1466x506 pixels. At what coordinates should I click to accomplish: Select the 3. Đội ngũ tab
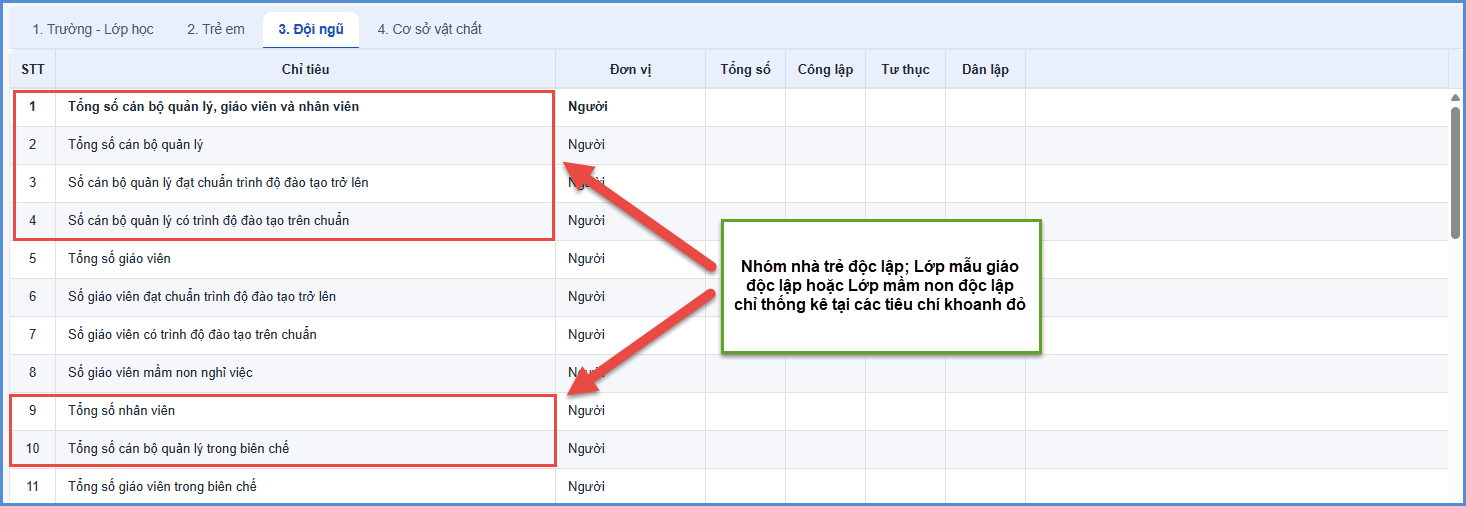click(x=311, y=29)
